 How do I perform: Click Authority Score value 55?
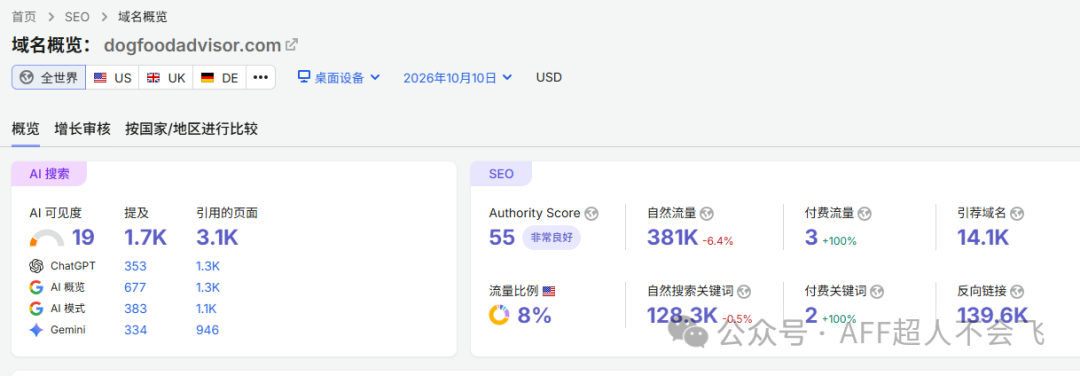[x=502, y=238]
